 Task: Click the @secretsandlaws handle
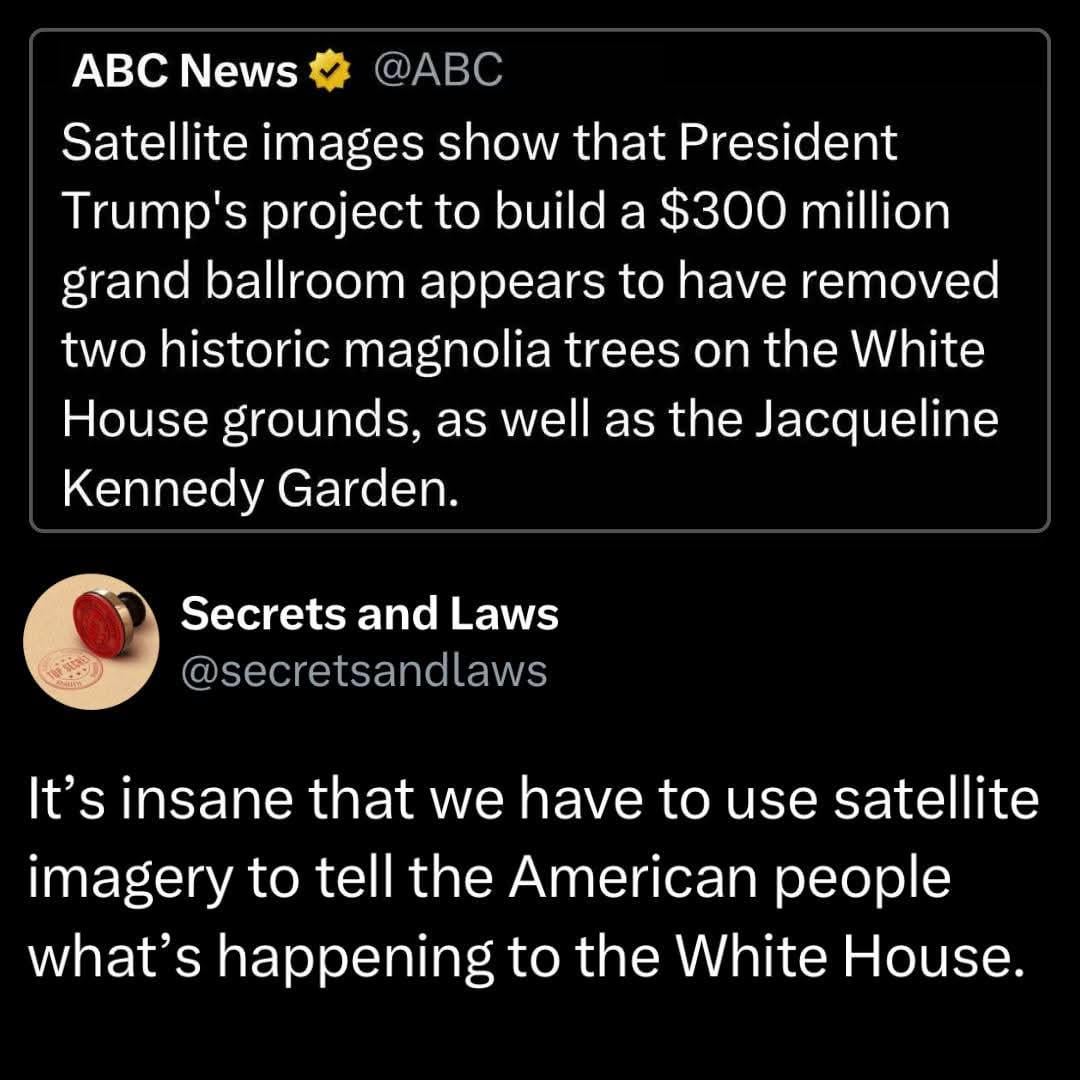pos(363,671)
